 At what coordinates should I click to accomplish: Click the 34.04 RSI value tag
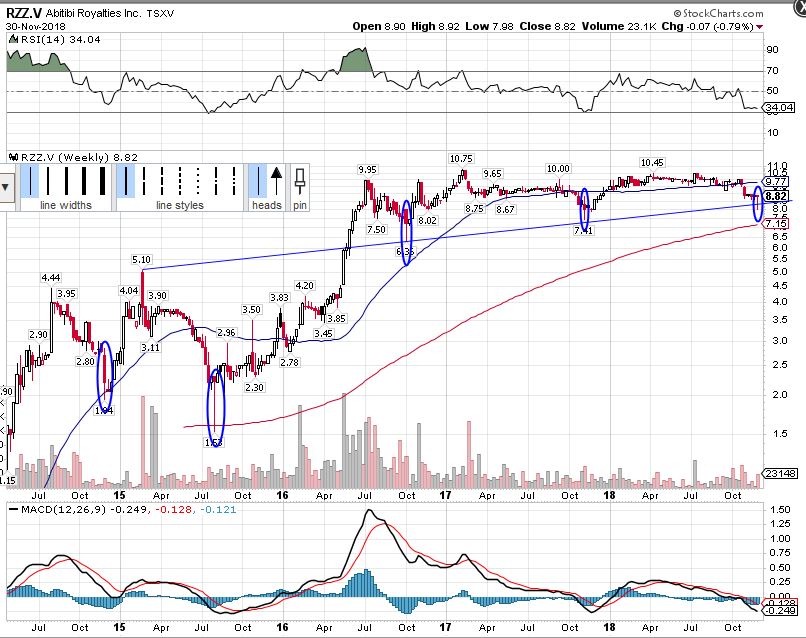point(779,107)
